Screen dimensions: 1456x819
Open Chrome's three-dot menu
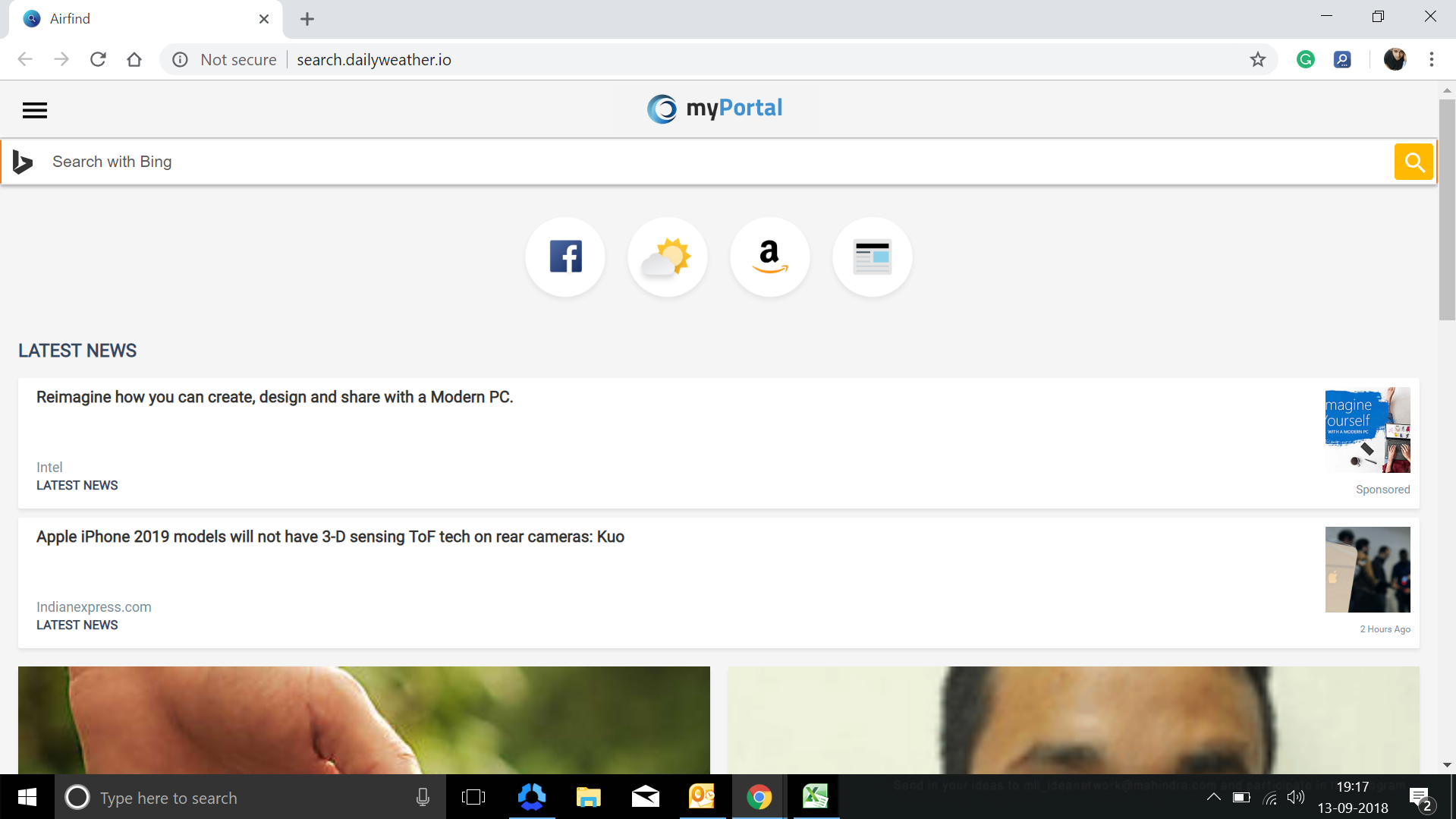coord(1432,59)
